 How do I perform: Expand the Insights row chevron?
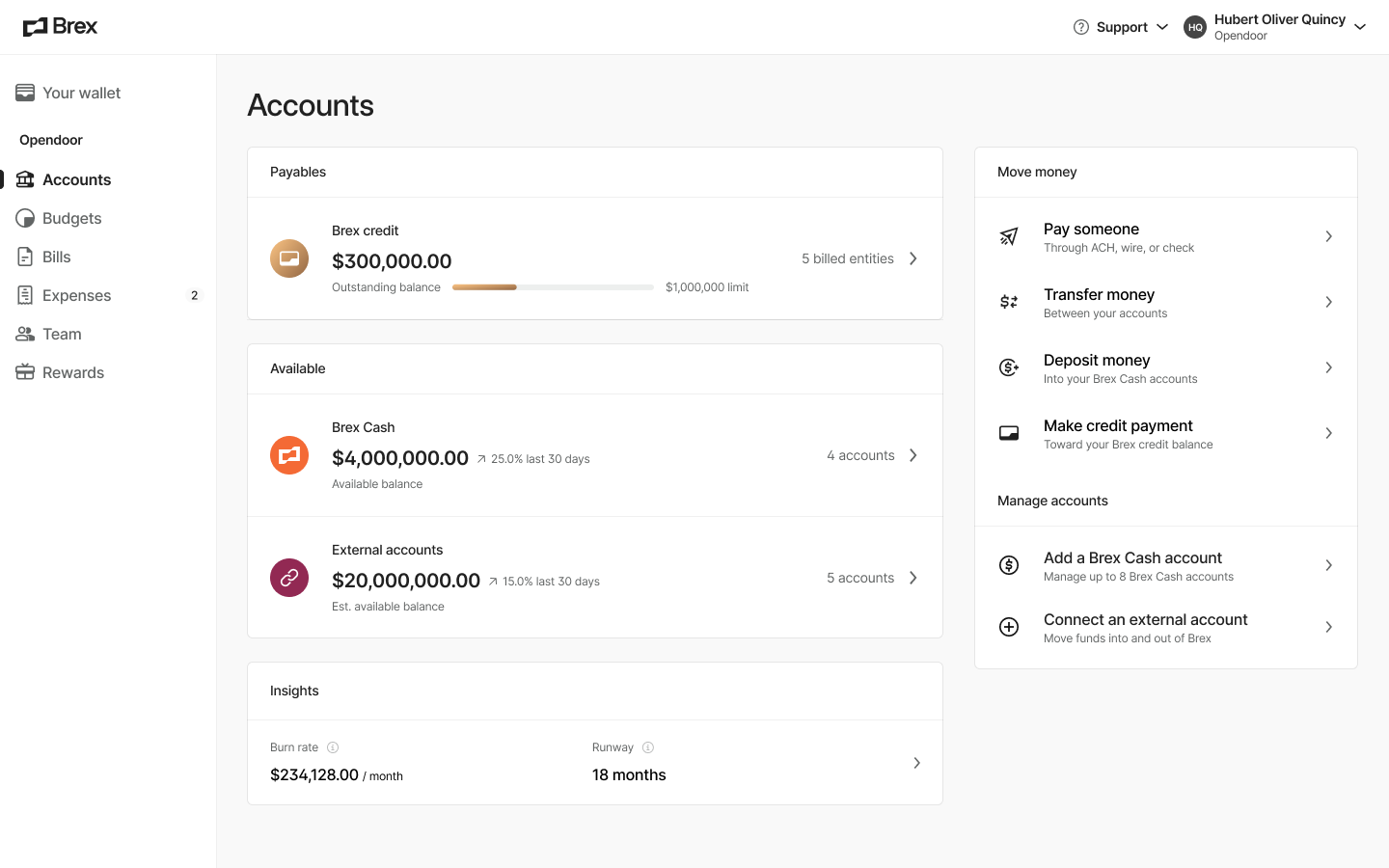(x=916, y=763)
